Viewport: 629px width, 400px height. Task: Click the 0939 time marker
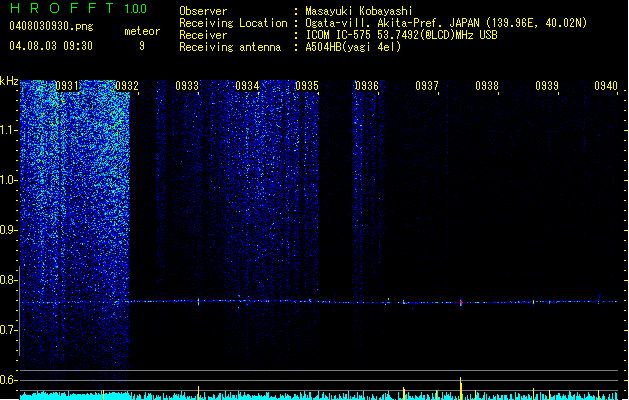pyautogui.click(x=547, y=86)
